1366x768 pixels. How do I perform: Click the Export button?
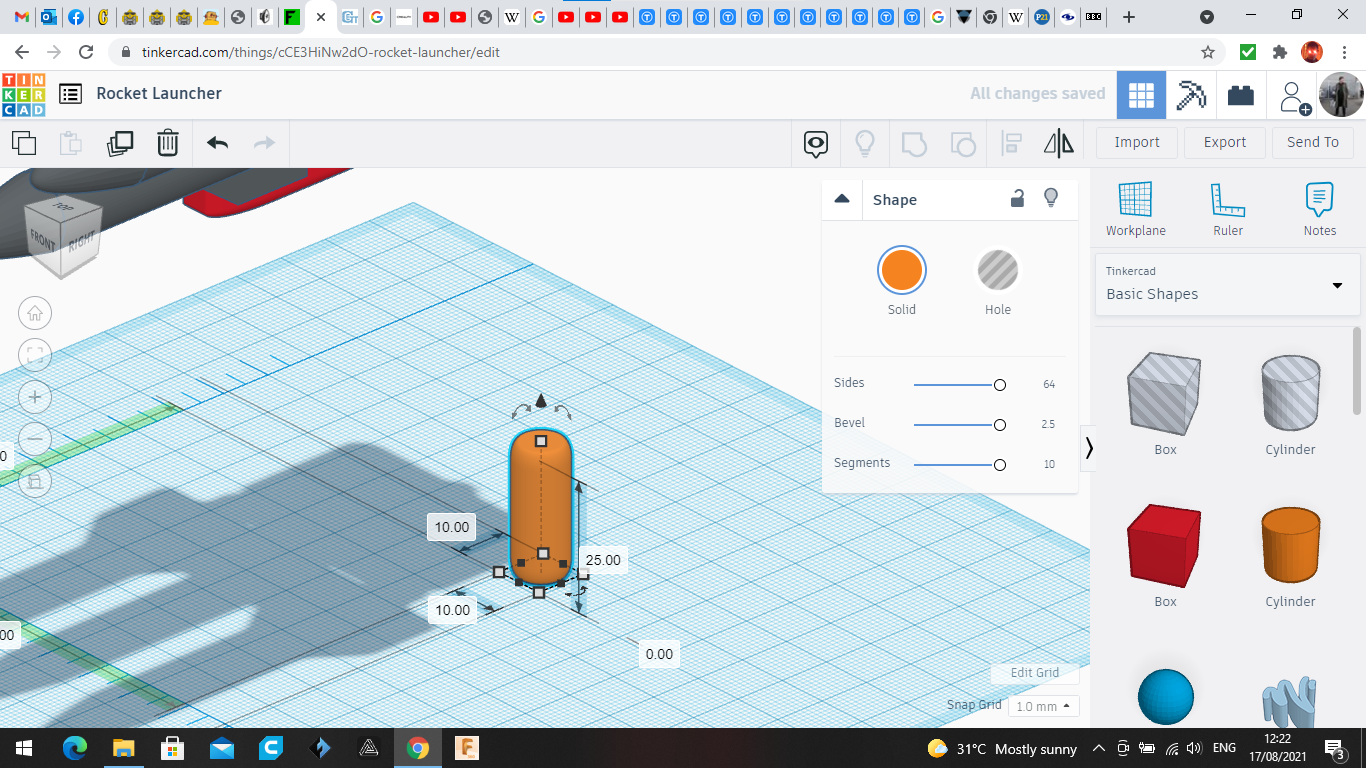(x=1224, y=142)
